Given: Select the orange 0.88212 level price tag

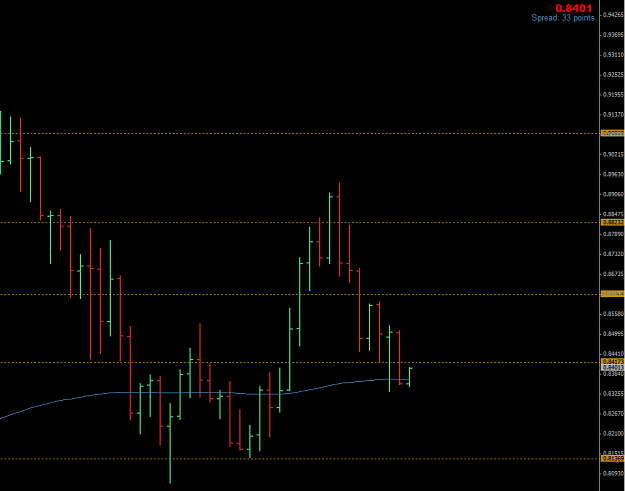Looking at the screenshot, I should pos(613,222).
